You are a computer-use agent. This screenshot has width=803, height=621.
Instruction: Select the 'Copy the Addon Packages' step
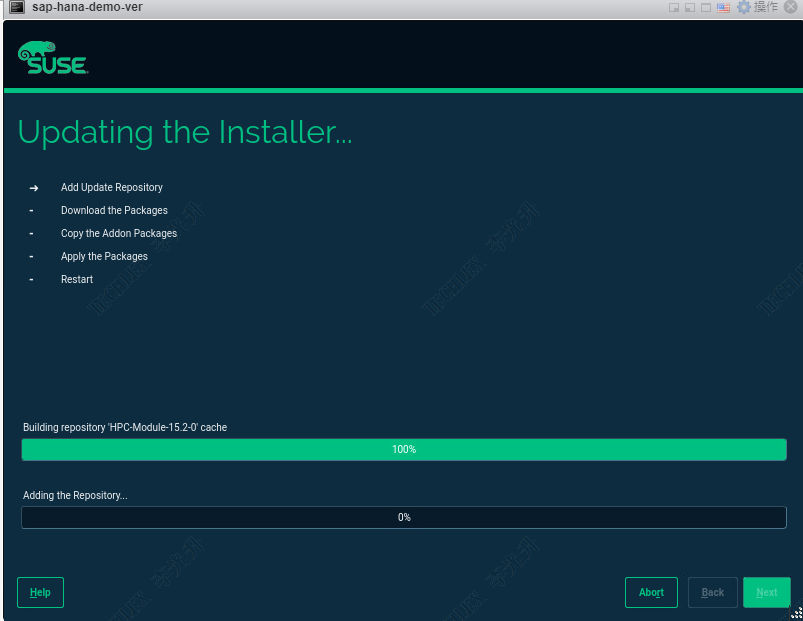coord(119,233)
